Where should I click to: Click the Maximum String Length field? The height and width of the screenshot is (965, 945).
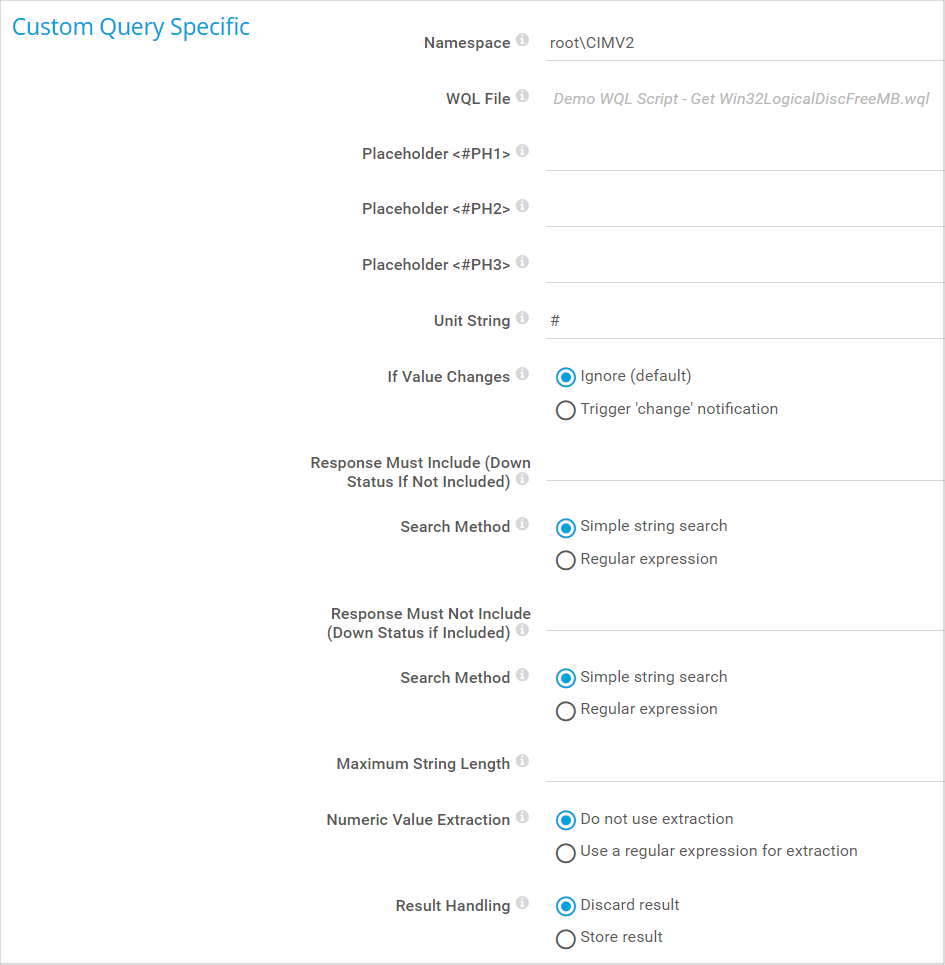(x=744, y=764)
